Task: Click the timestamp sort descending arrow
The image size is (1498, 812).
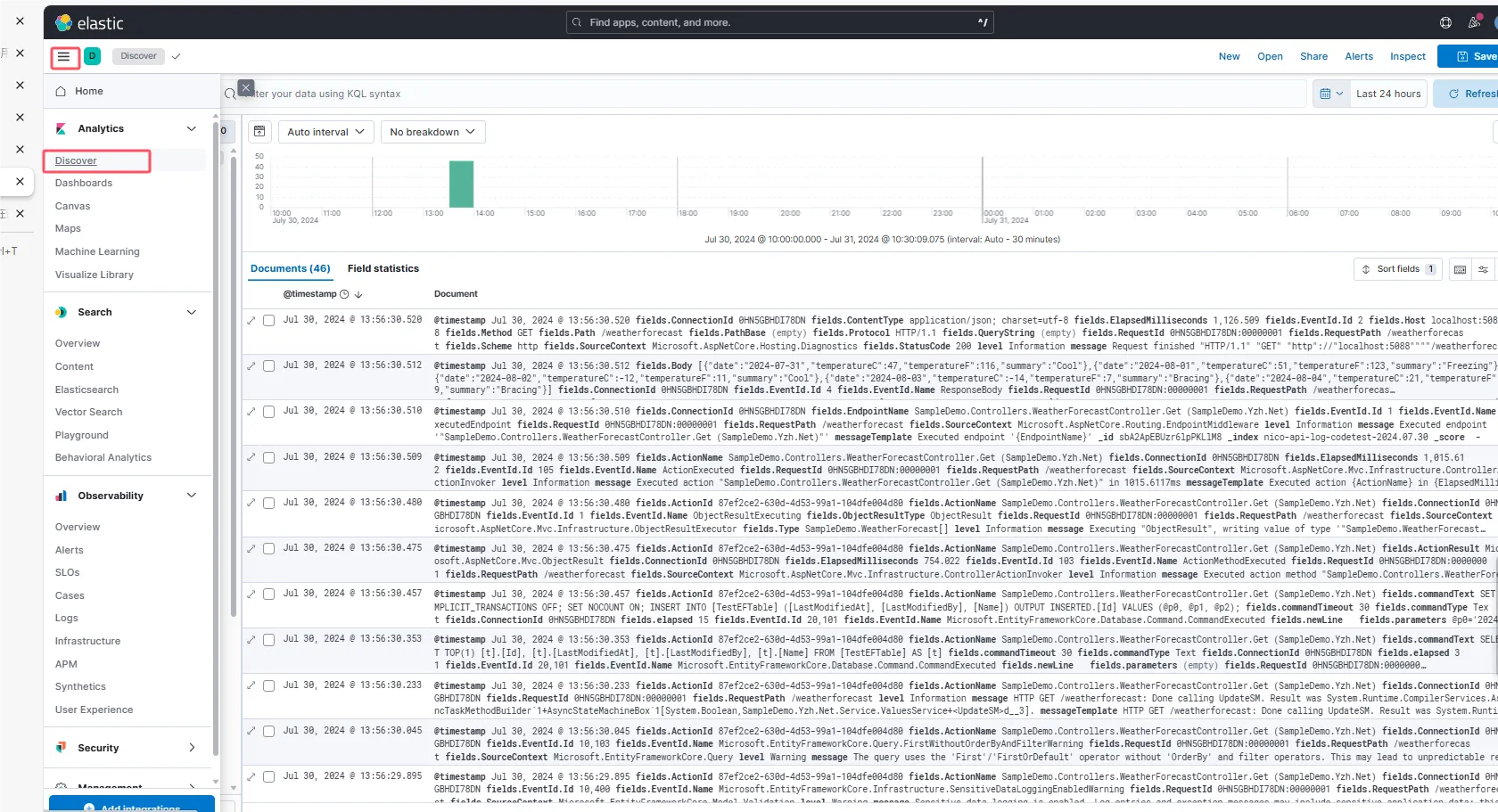Action: click(358, 294)
